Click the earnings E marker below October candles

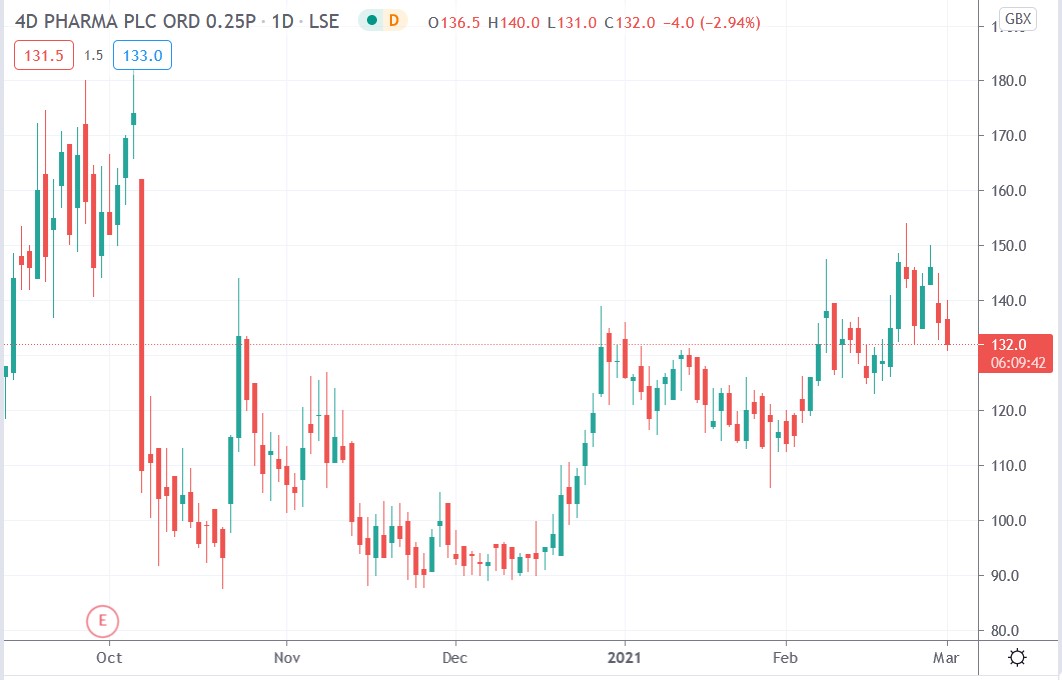tap(101, 621)
